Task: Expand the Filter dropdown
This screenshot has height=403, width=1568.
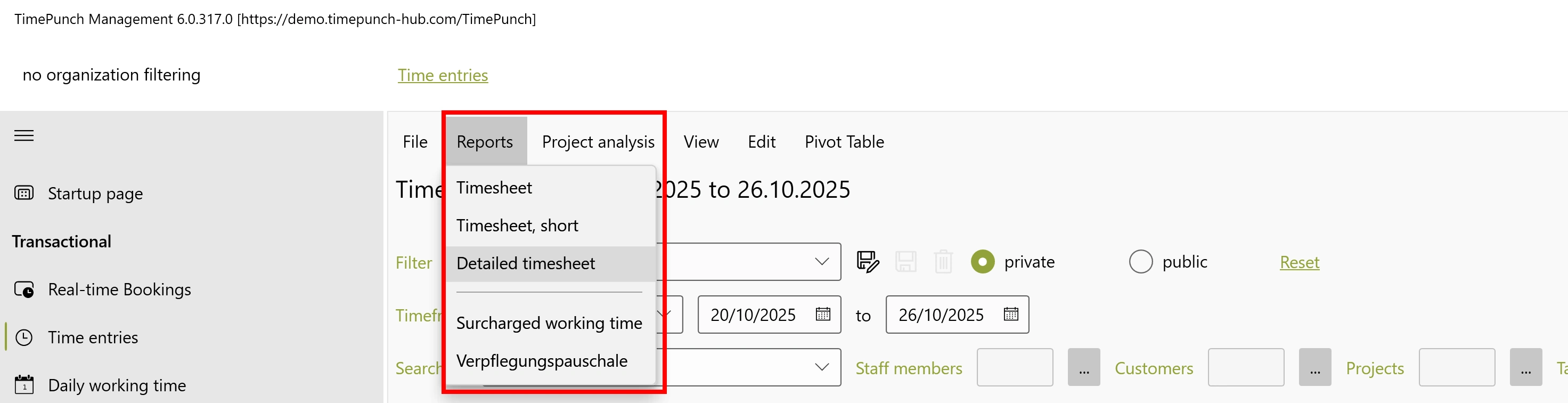Action: (821, 262)
